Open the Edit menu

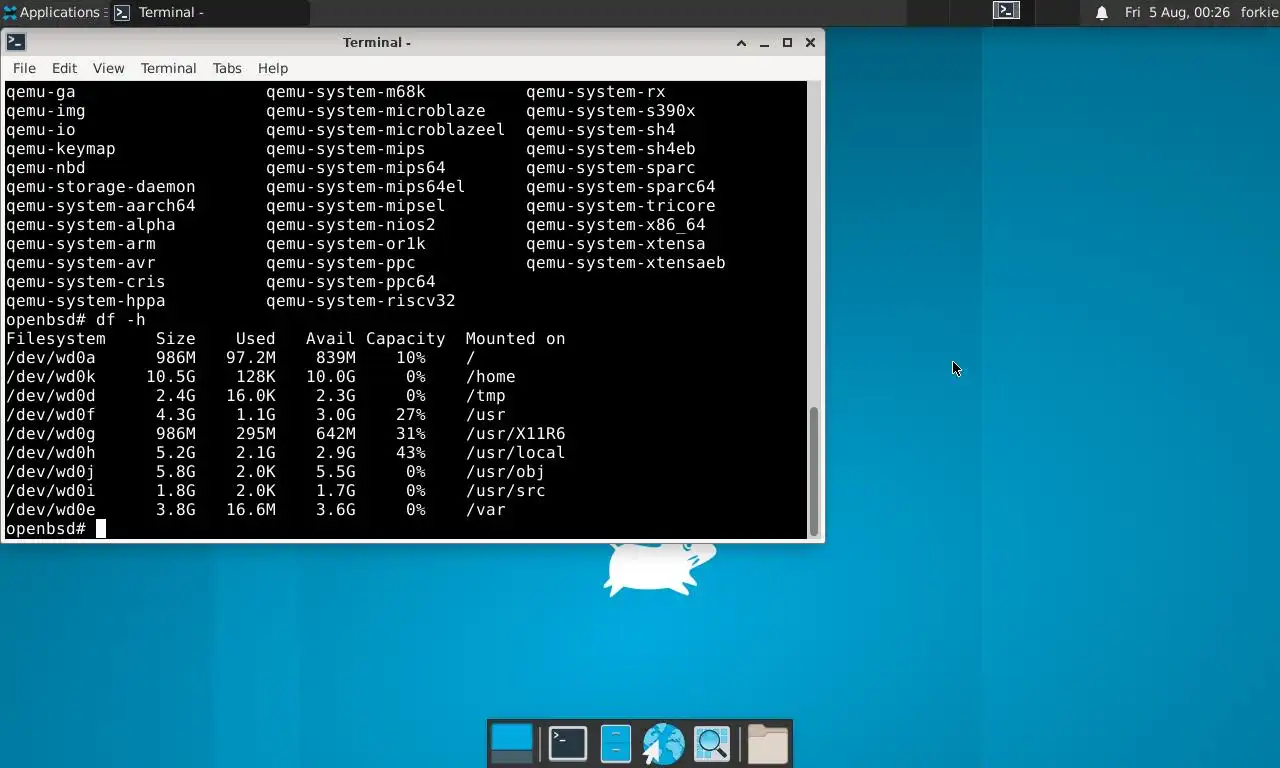[64, 68]
